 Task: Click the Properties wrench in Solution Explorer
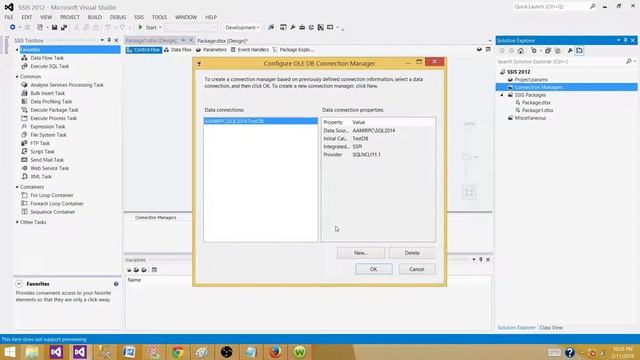click(570, 51)
